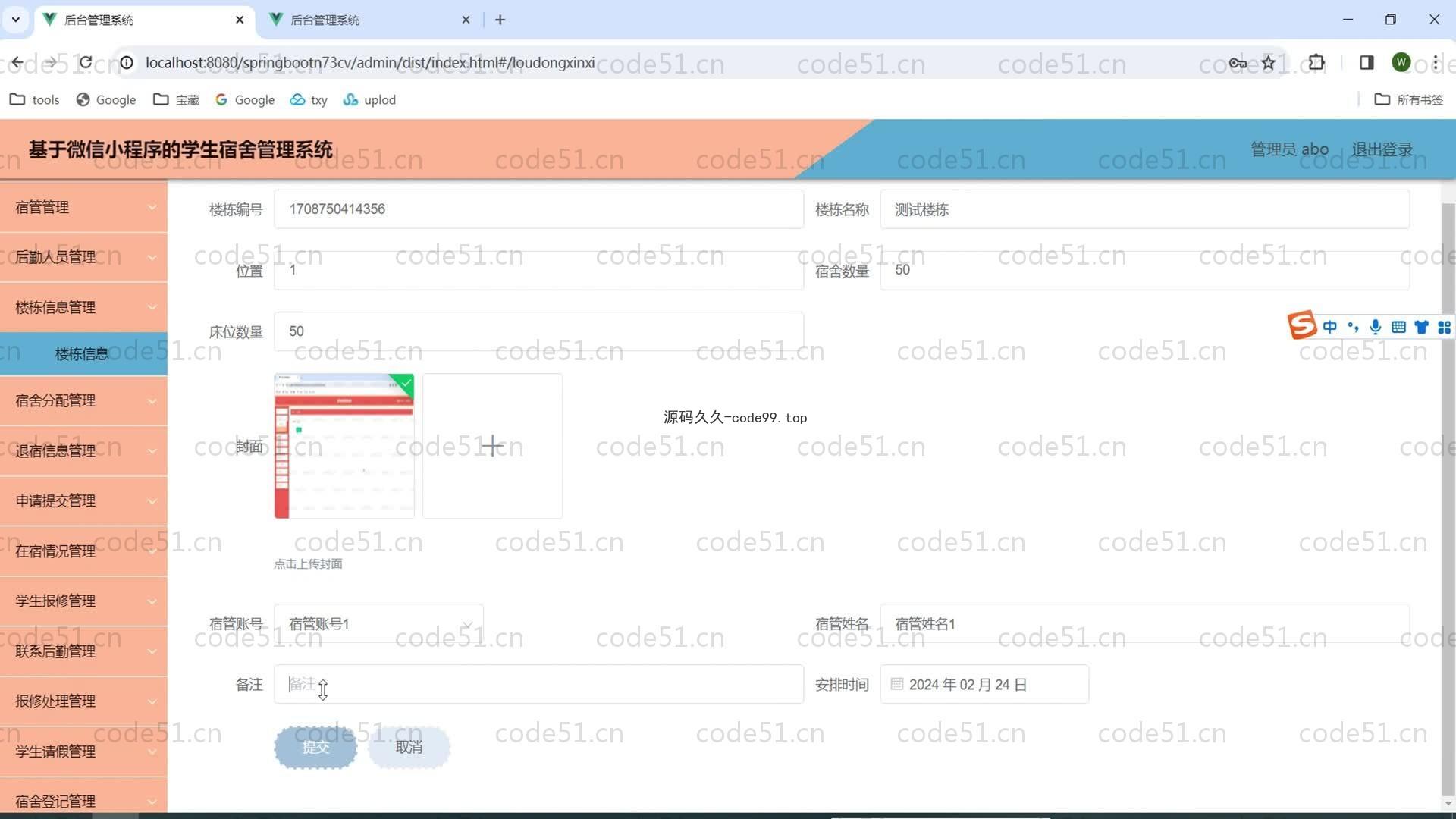The height and width of the screenshot is (819, 1456).
Task: Open the Sogou toolbox grid icon
Action: tap(1444, 327)
